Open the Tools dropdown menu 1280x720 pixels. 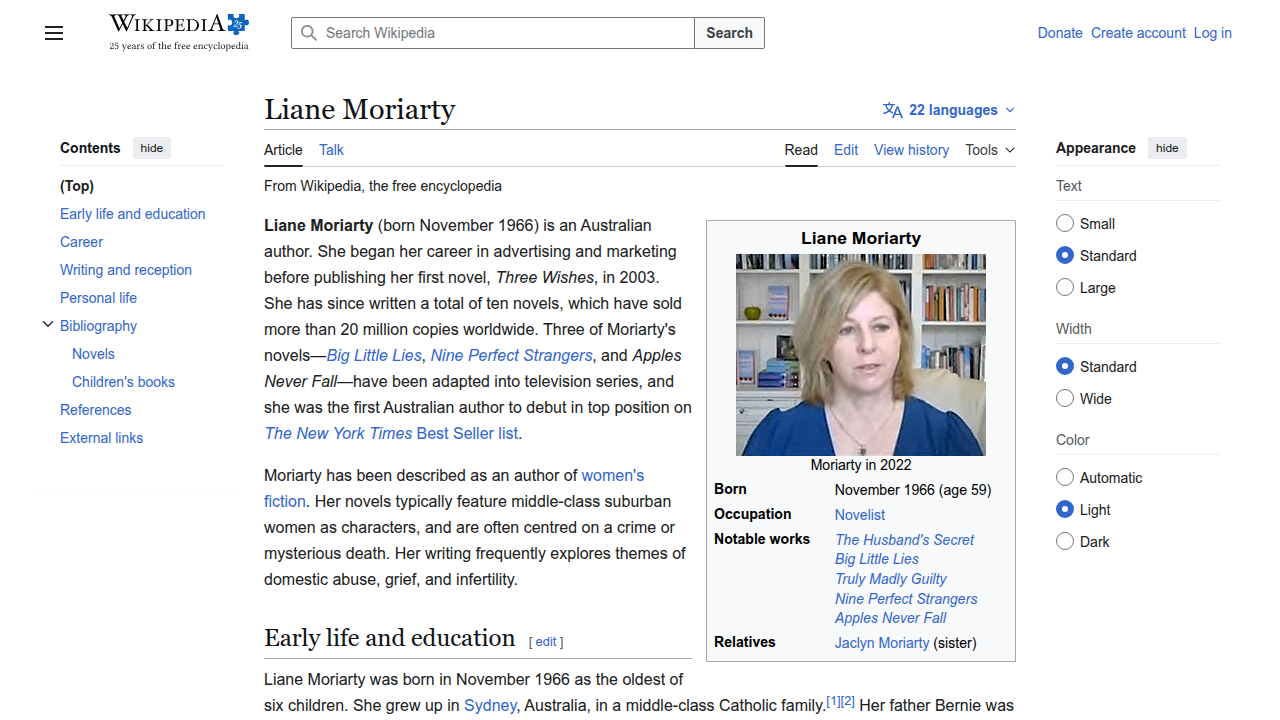990,150
